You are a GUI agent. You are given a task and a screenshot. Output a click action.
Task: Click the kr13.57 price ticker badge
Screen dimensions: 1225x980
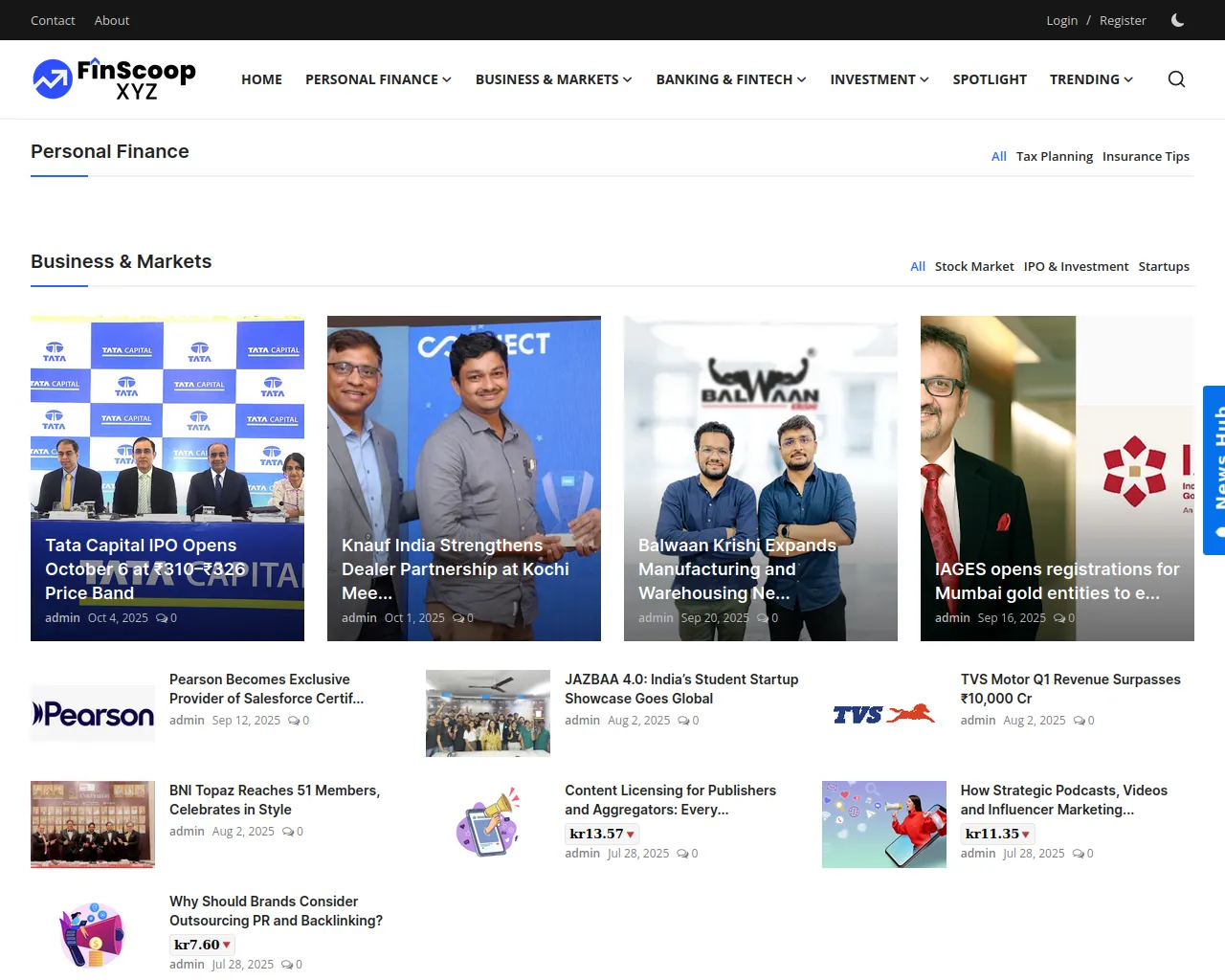click(601, 834)
